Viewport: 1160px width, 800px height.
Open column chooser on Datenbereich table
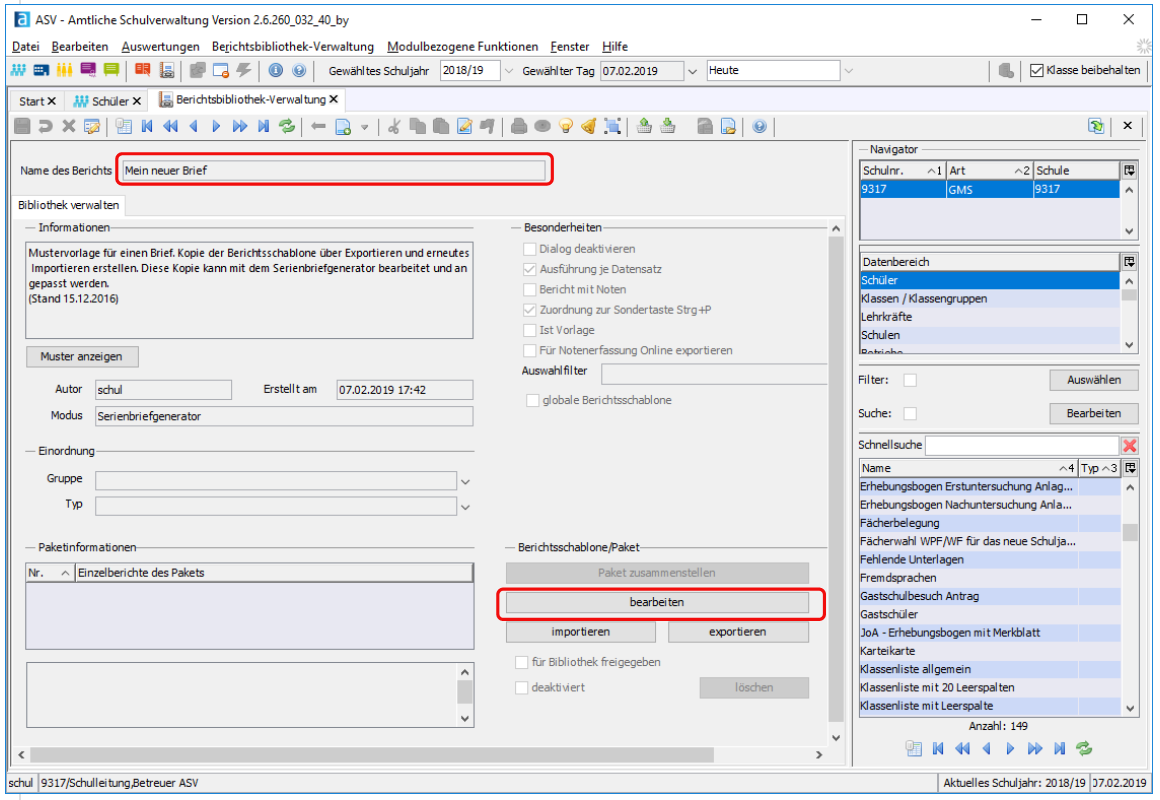coord(1130,261)
